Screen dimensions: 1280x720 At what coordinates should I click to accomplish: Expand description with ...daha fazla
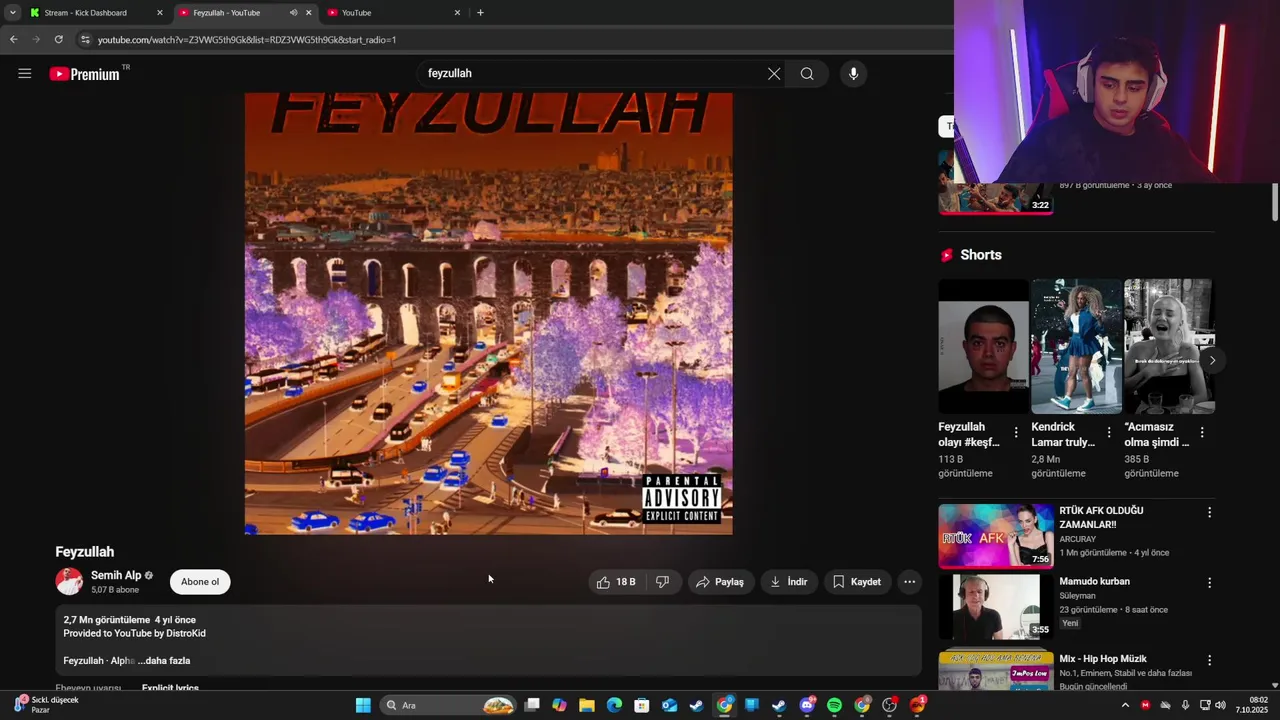164,661
